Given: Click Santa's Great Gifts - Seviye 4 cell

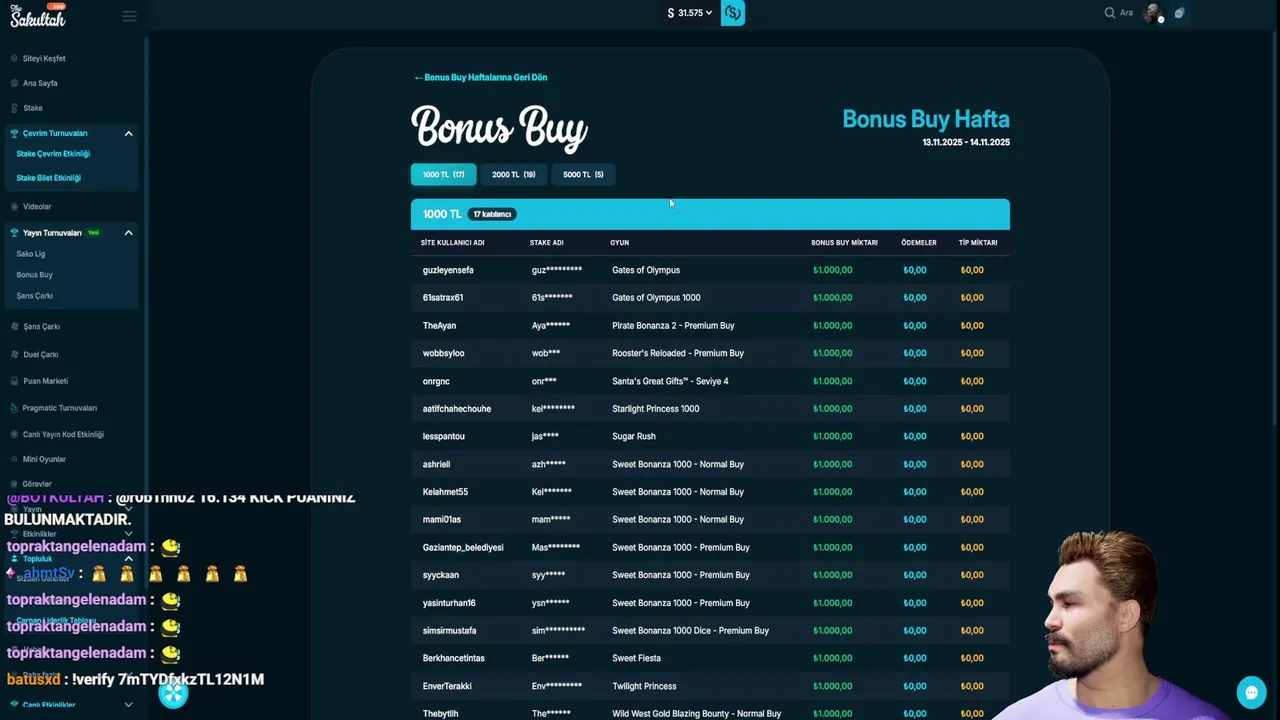Looking at the screenshot, I should (670, 381).
